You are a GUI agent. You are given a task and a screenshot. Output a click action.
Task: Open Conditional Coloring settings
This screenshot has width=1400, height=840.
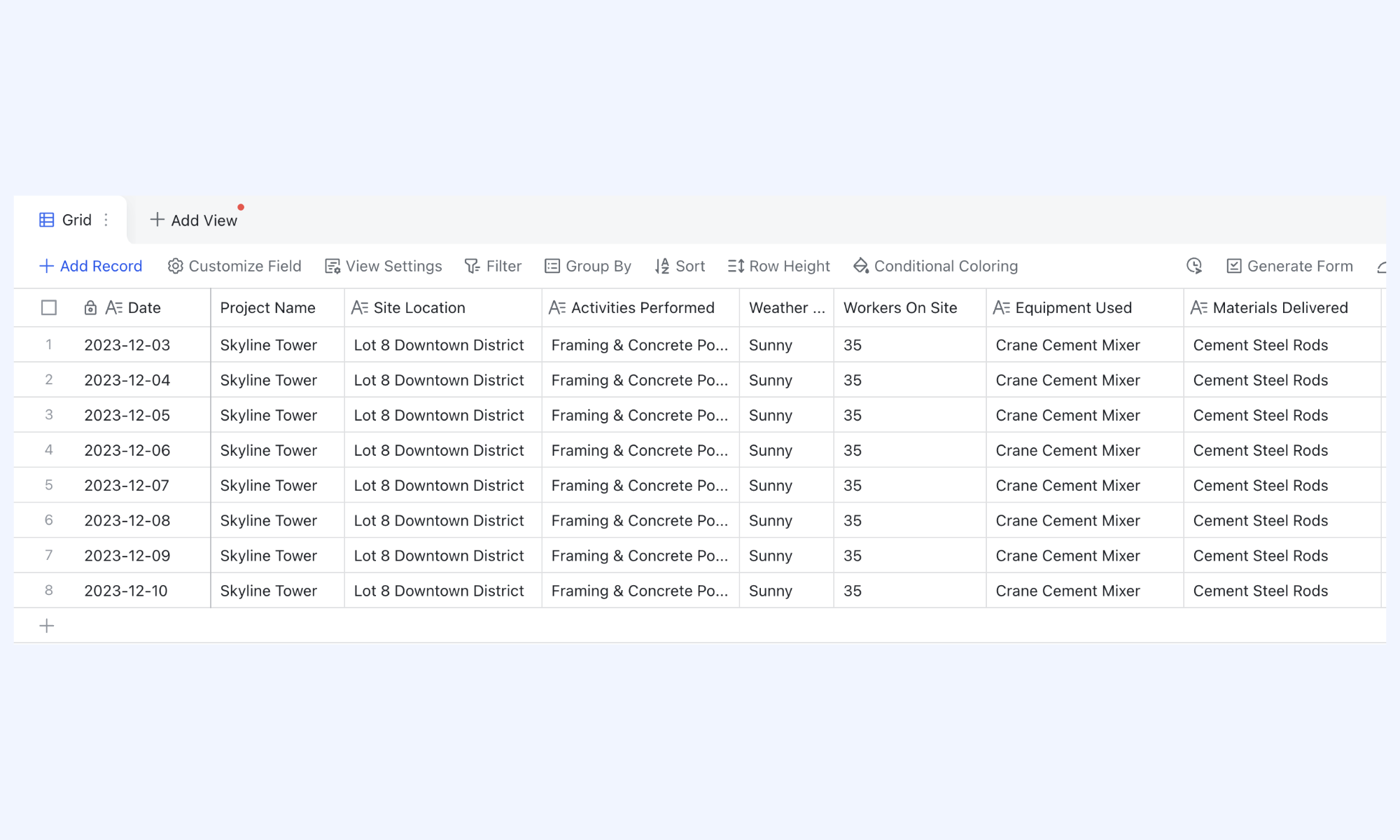click(x=935, y=266)
